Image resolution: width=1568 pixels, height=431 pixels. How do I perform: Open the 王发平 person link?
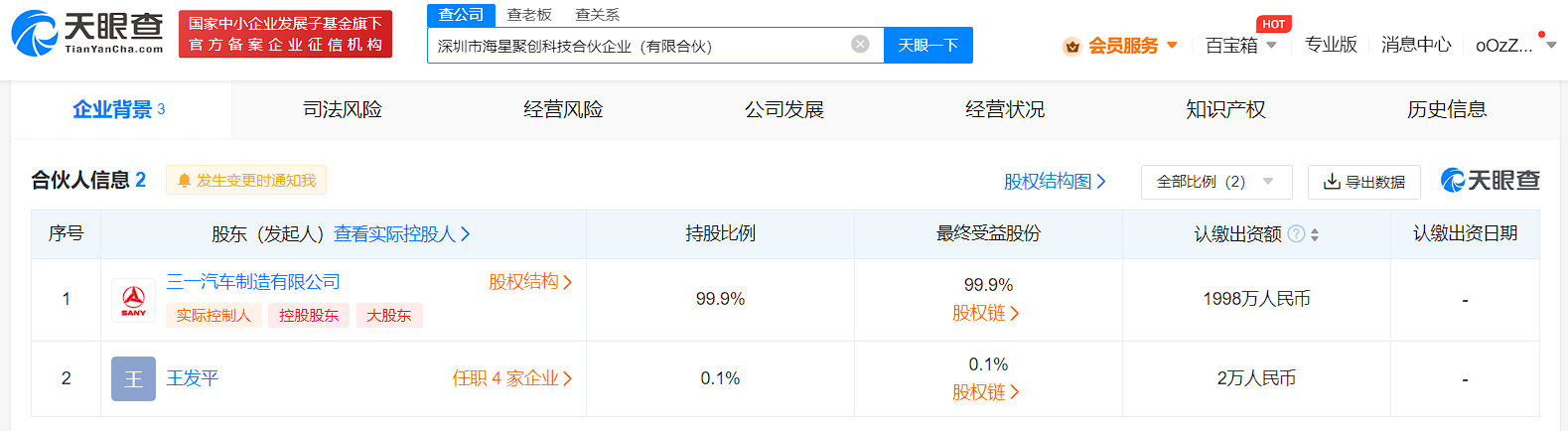[x=193, y=378]
